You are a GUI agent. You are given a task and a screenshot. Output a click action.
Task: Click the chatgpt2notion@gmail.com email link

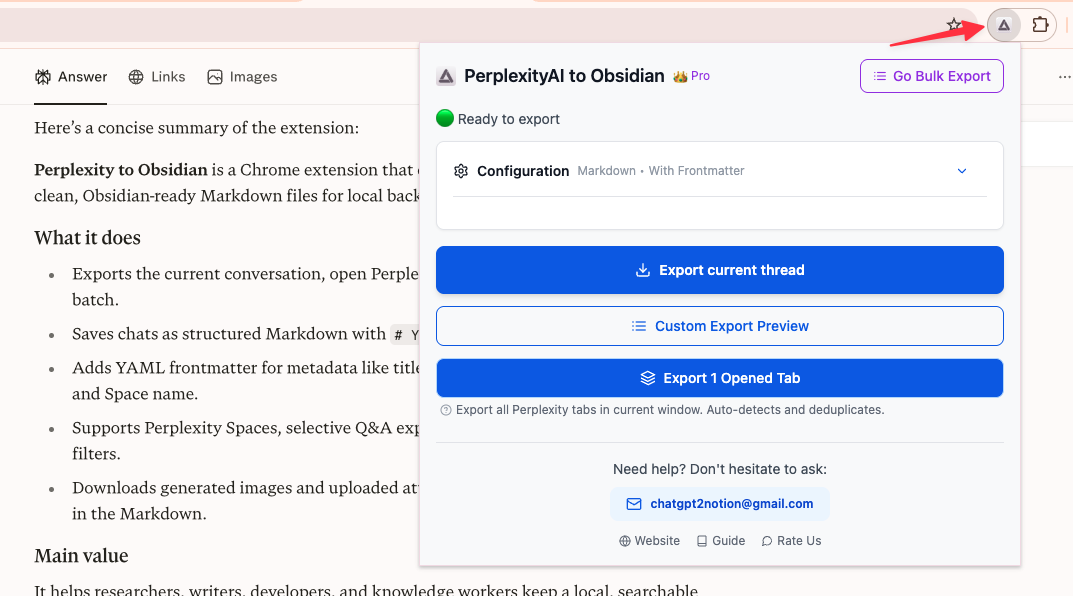(719, 504)
